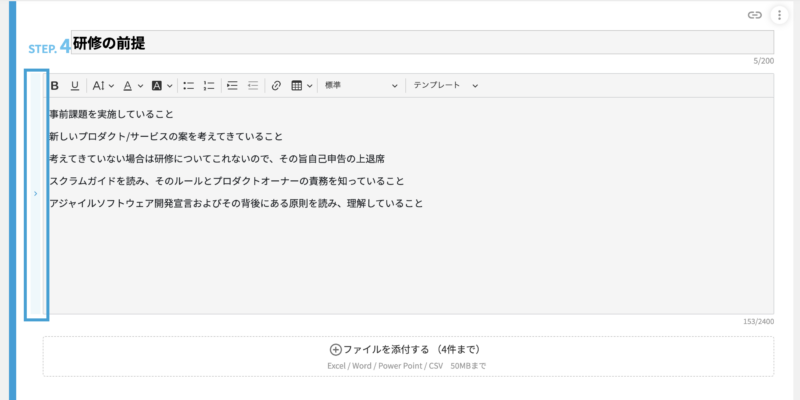Screen dimensions: 800x400
Task: Open the insert table menu
Action: coord(301,86)
